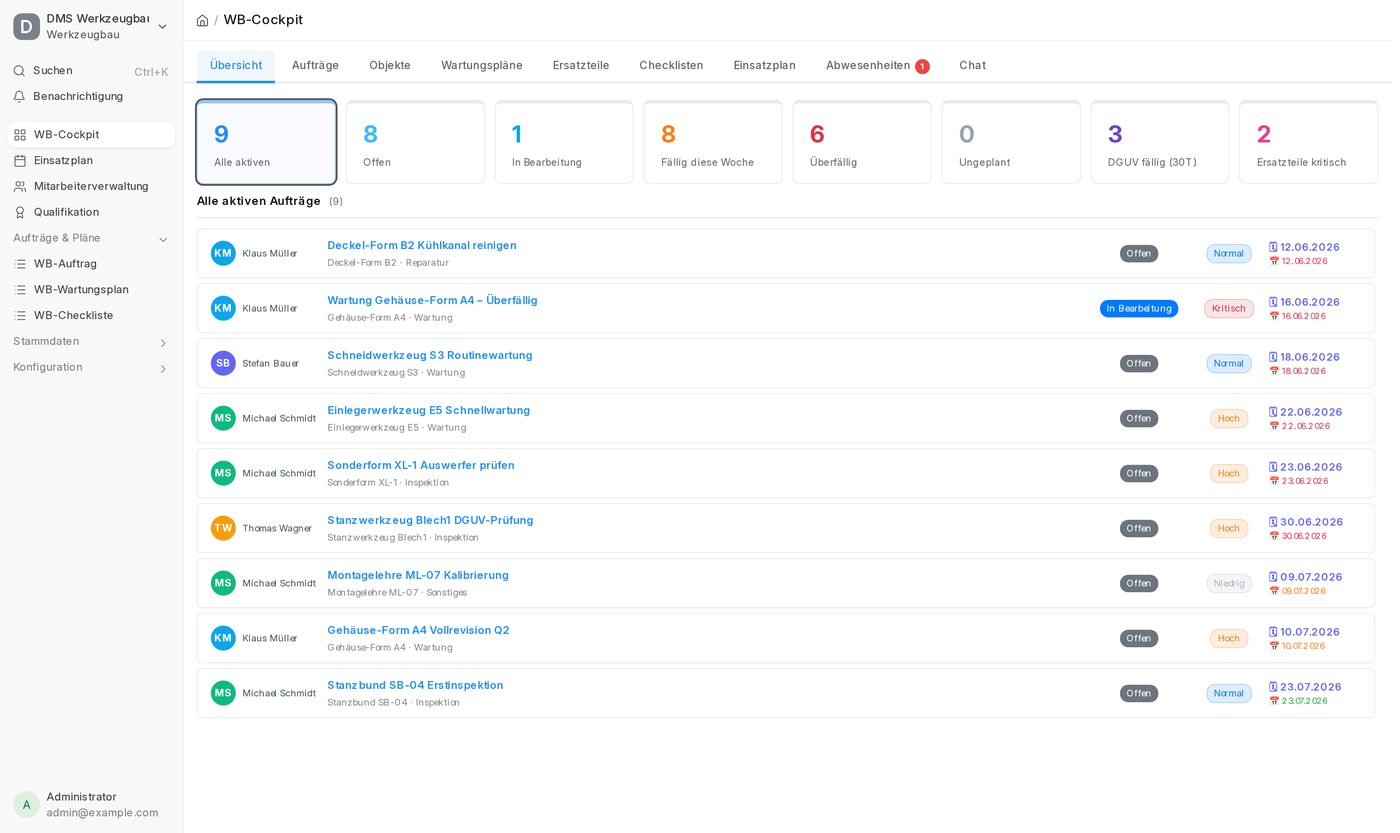Click Stefan Bauer's SB avatar

[223, 363]
